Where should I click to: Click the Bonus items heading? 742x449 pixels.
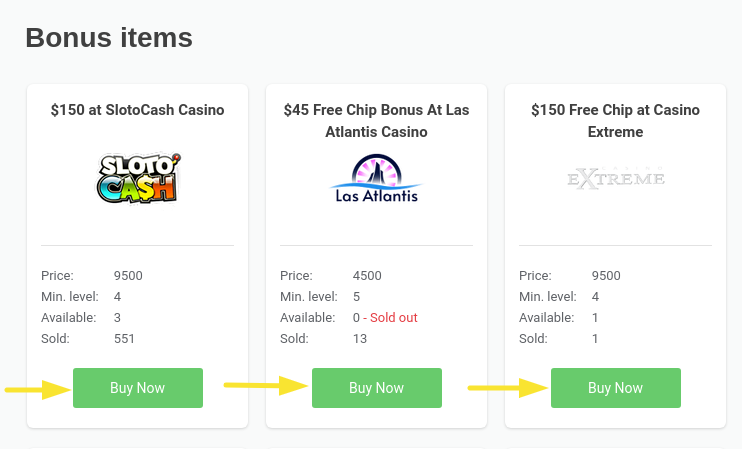109,38
